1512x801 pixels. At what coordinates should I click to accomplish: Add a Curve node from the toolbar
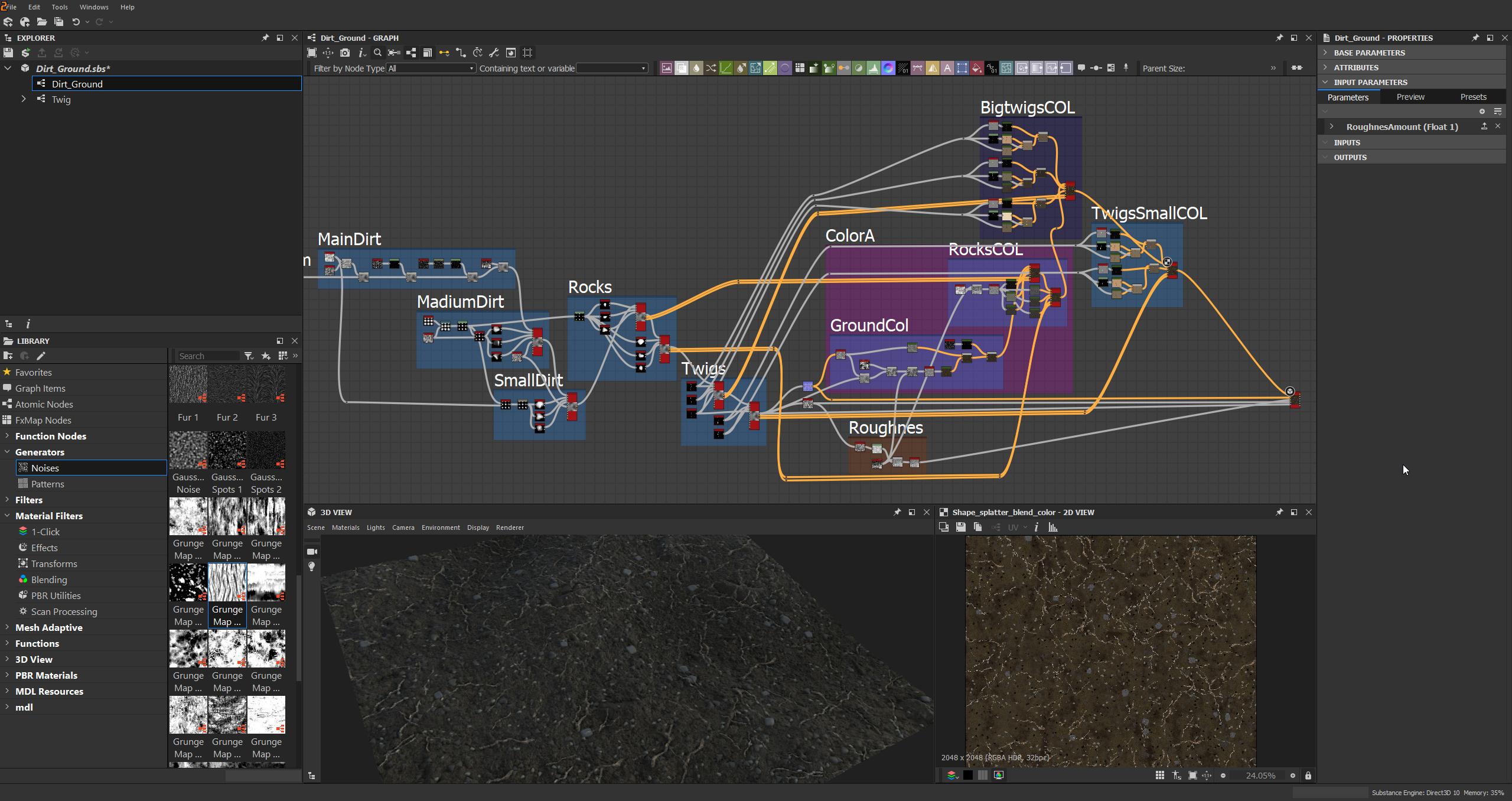[726, 69]
